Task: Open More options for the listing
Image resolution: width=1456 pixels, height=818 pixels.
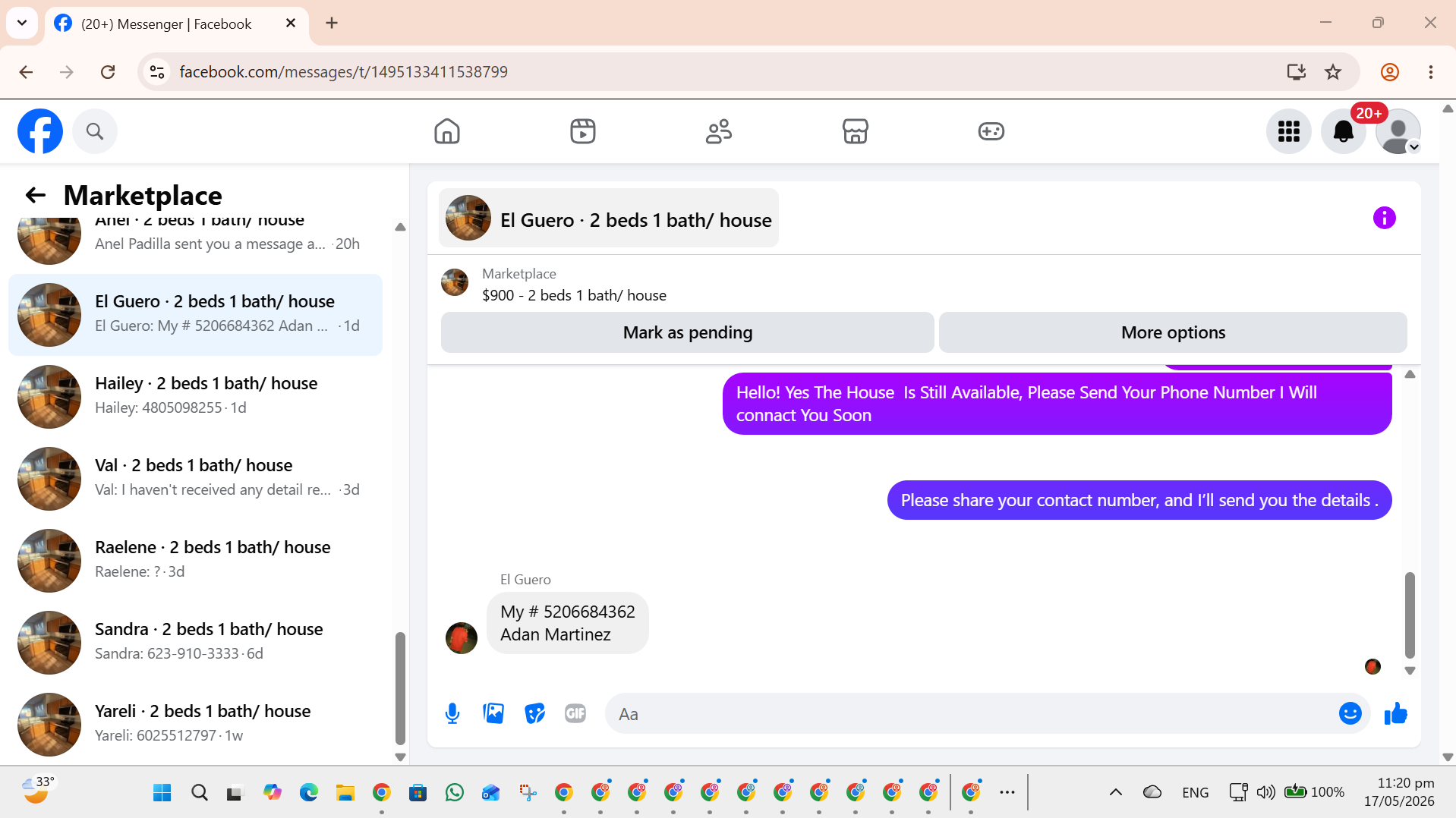Action: pyautogui.click(x=1173, y=332)
